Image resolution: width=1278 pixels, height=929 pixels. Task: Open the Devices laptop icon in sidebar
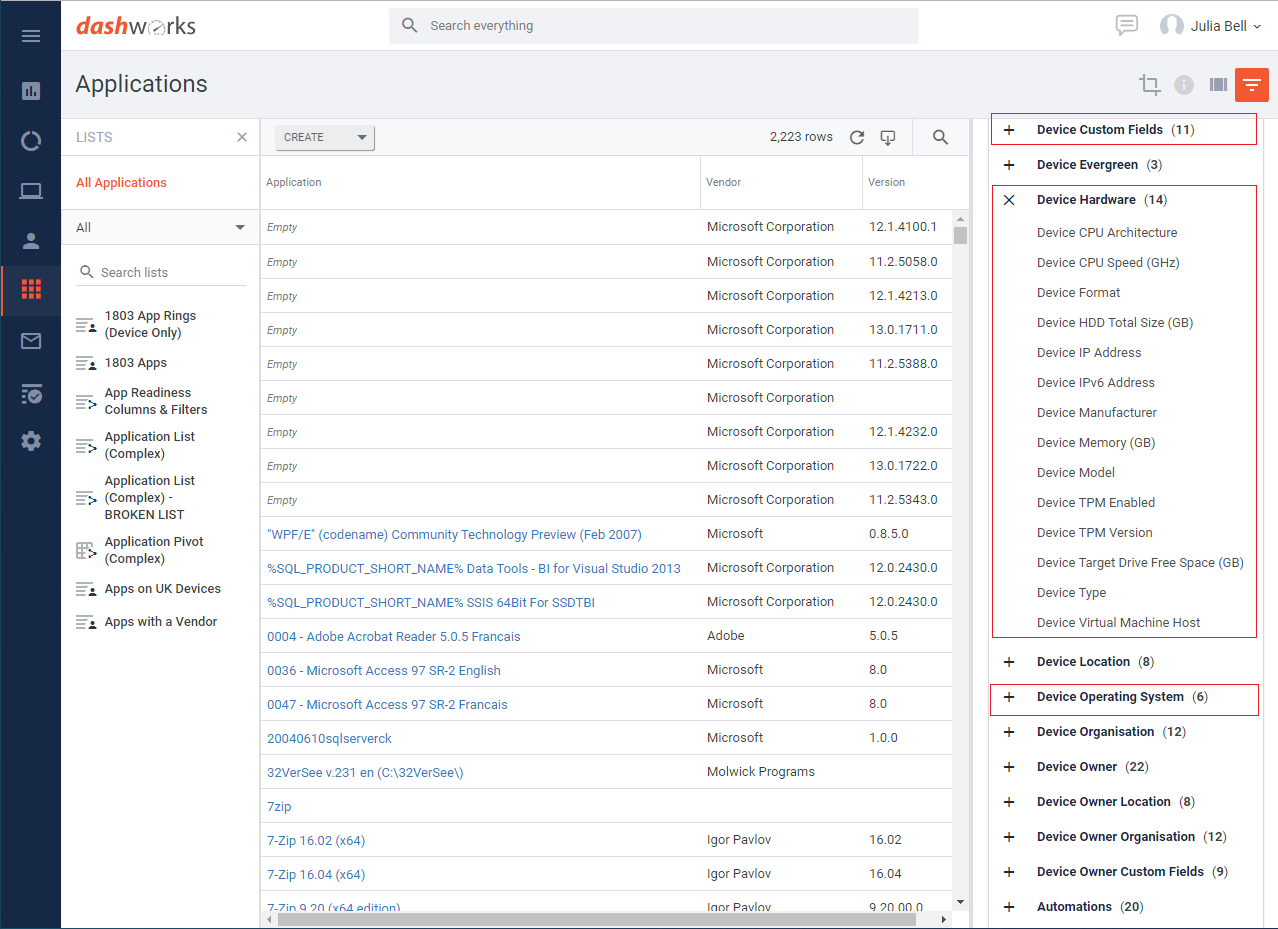(31, 191)
